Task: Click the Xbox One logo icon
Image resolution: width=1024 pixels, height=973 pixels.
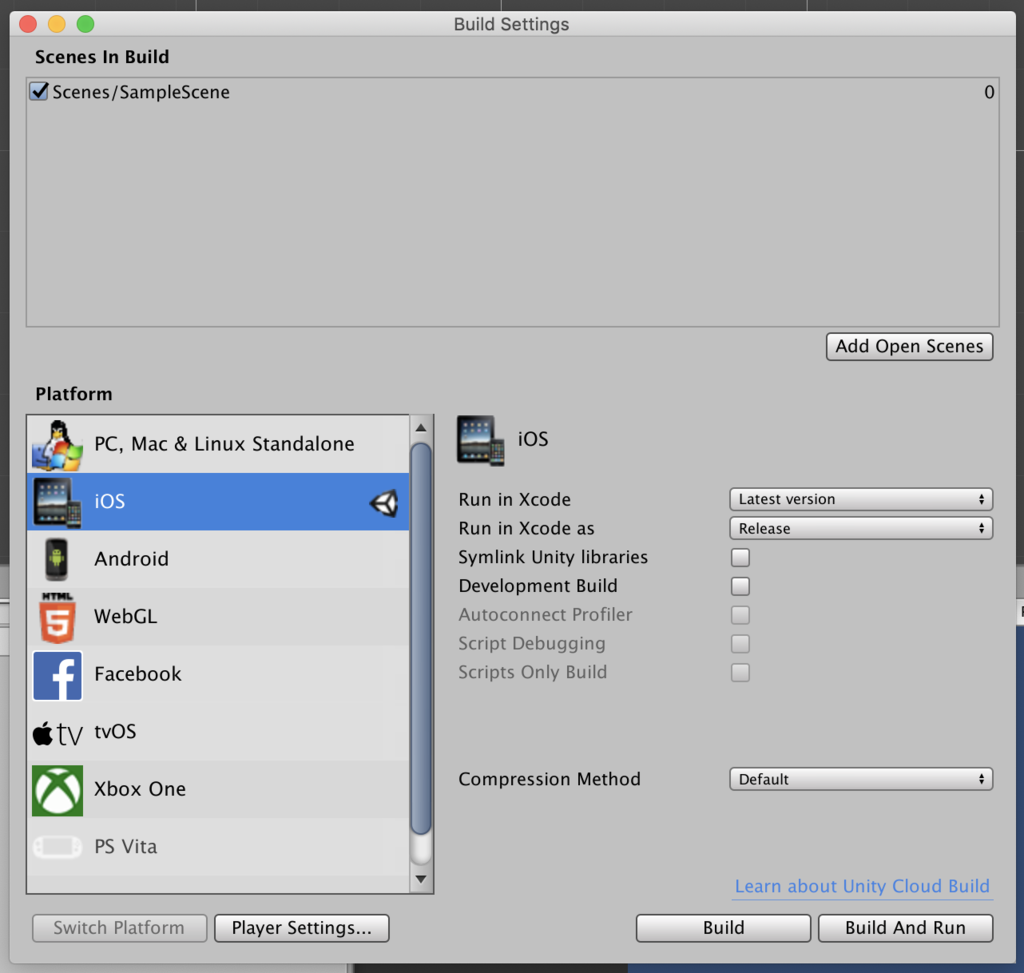Action: pos(57,790)
